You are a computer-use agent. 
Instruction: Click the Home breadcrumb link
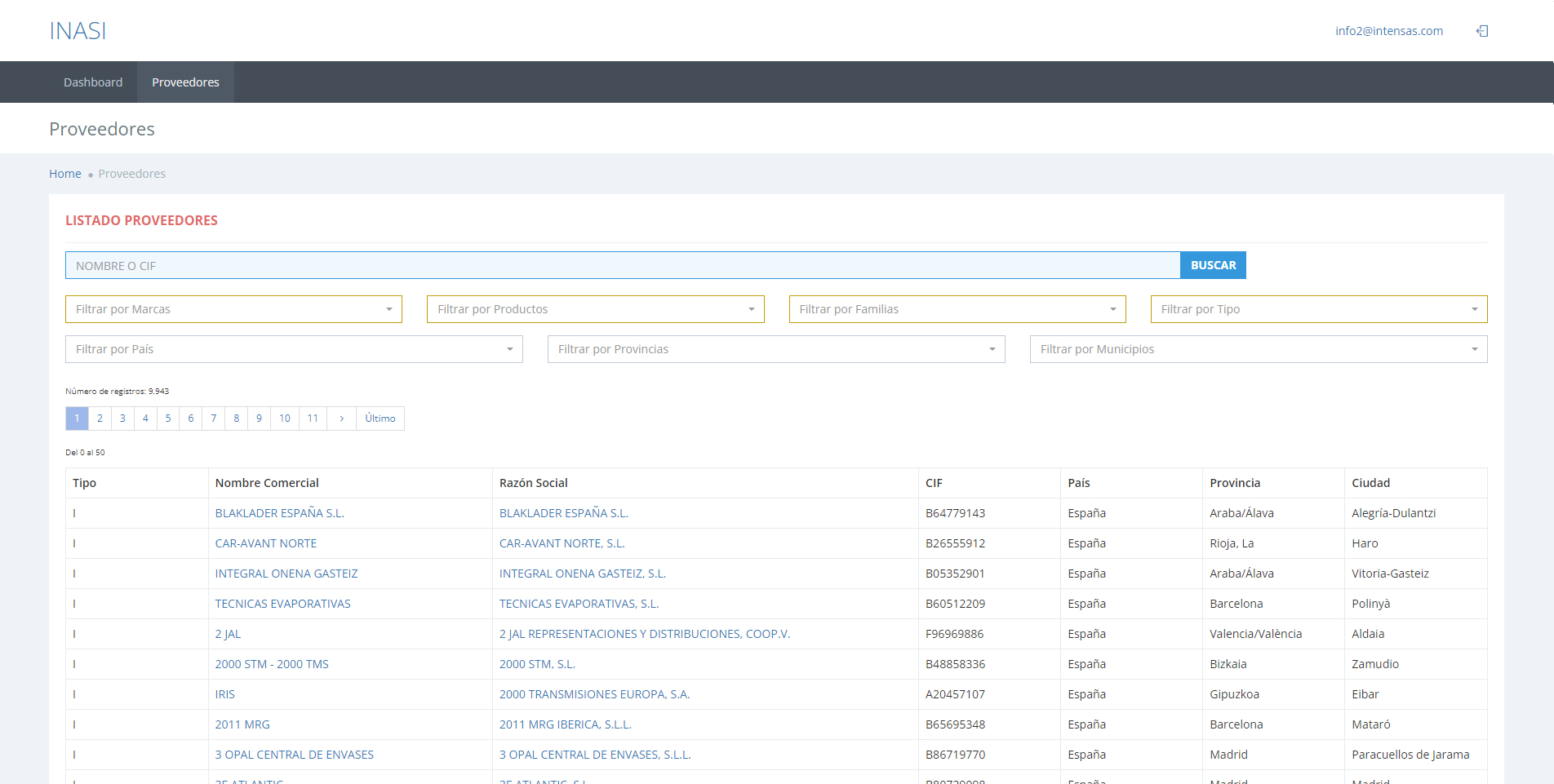64,174
